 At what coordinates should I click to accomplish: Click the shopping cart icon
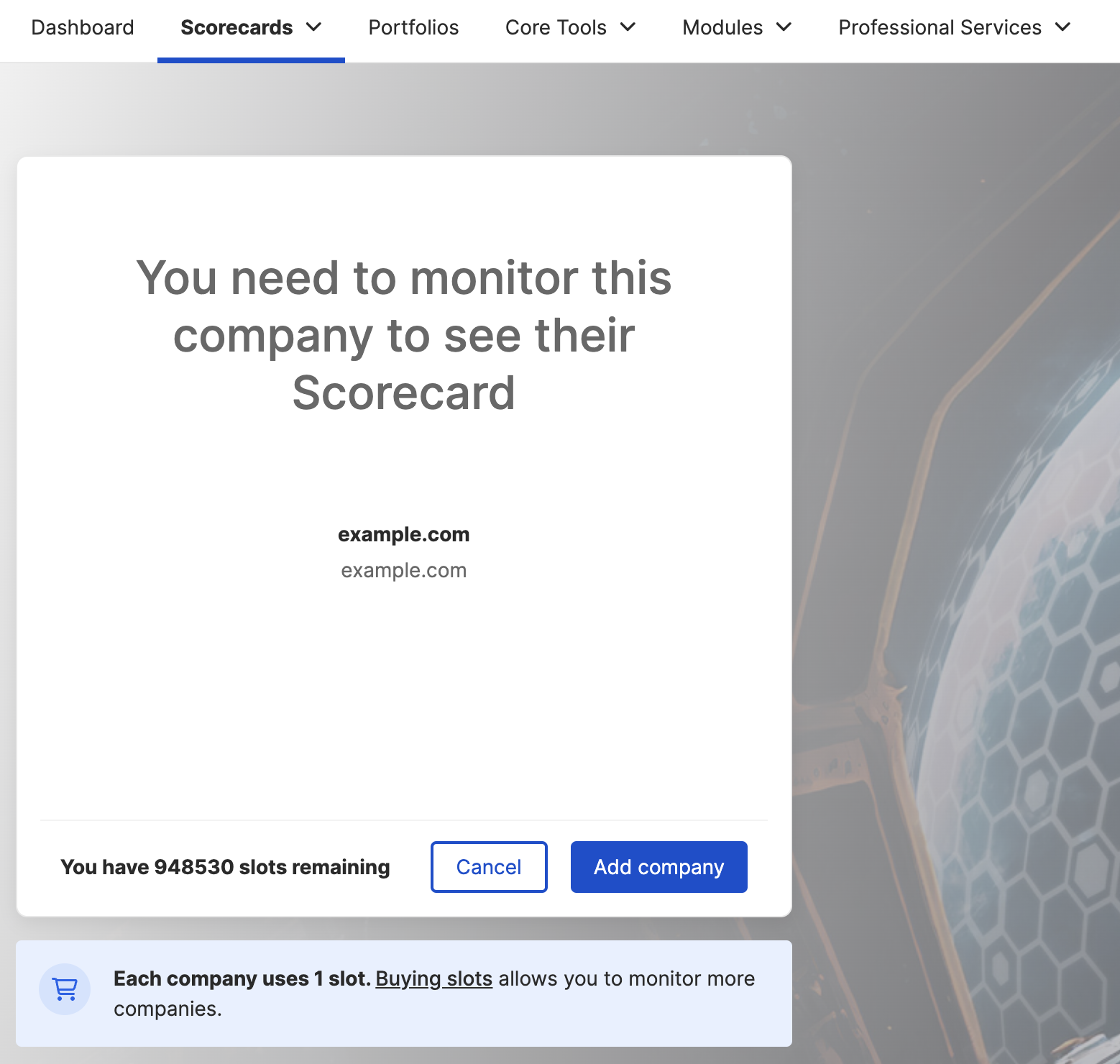tap(65, 989)
